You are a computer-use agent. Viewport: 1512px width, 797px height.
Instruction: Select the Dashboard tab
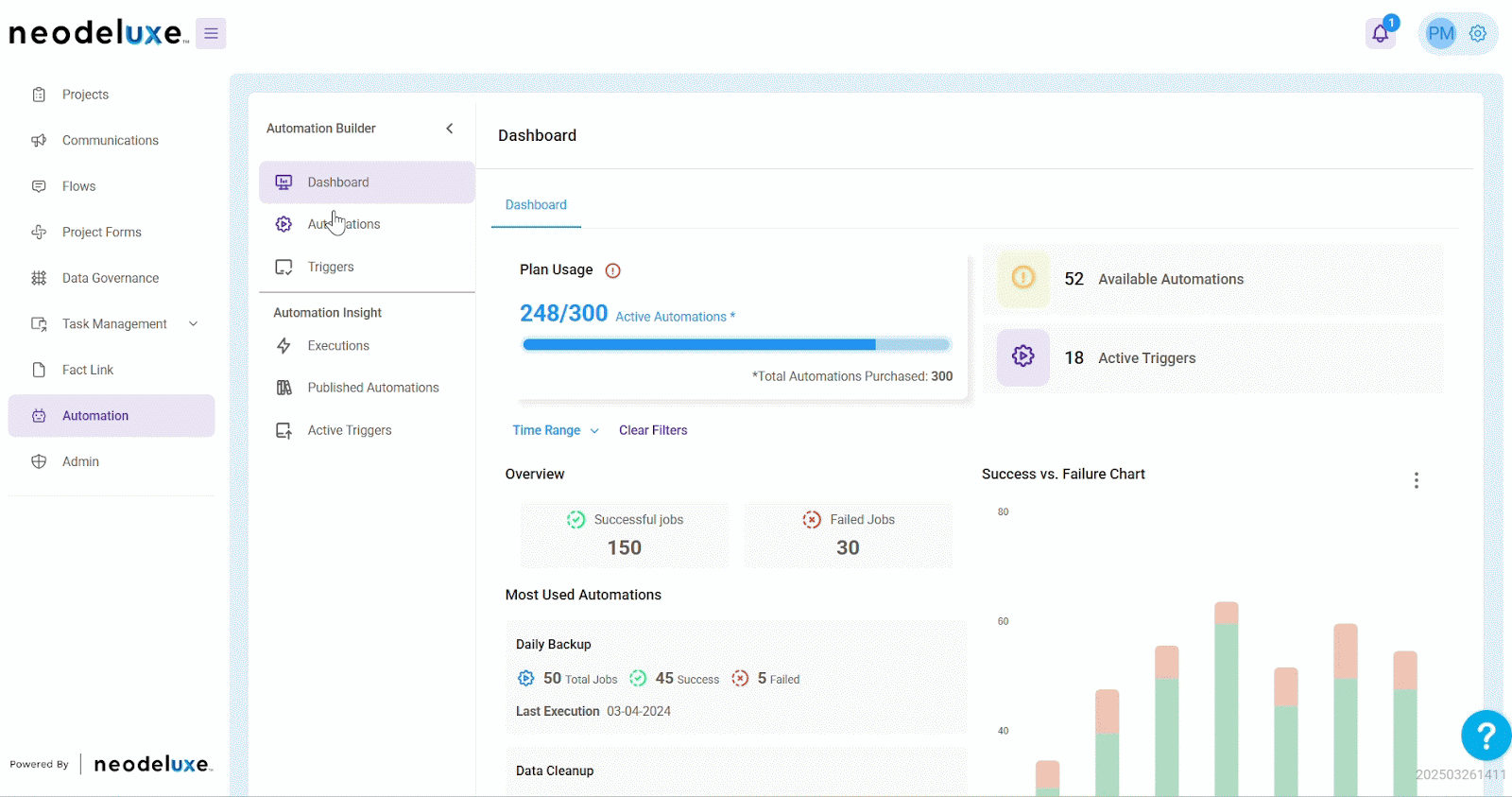[536, 205]
